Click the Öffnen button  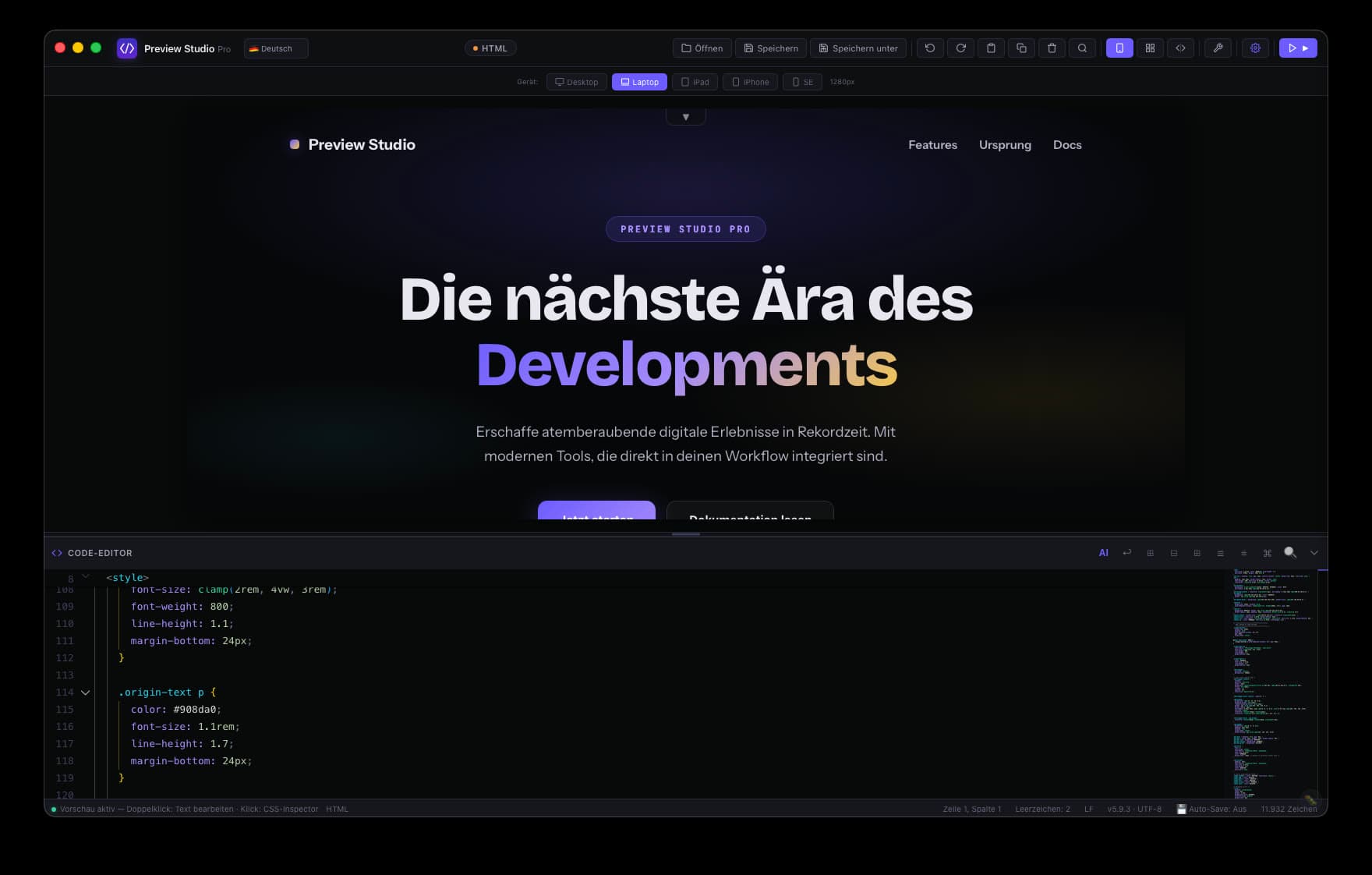(702, 48)
